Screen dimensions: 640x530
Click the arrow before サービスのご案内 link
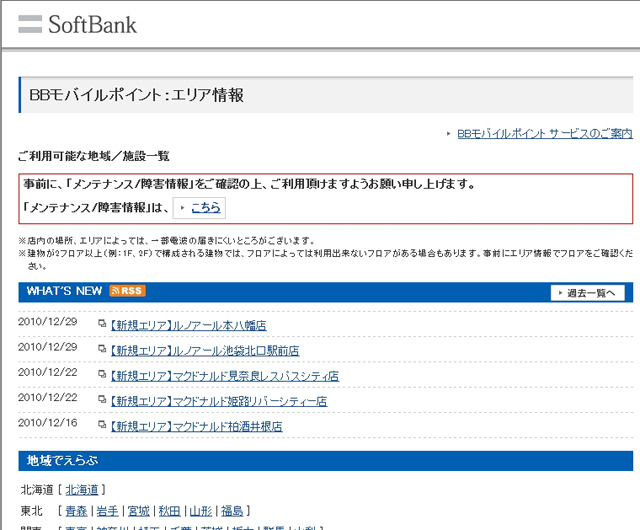click(x=449, y=134)
